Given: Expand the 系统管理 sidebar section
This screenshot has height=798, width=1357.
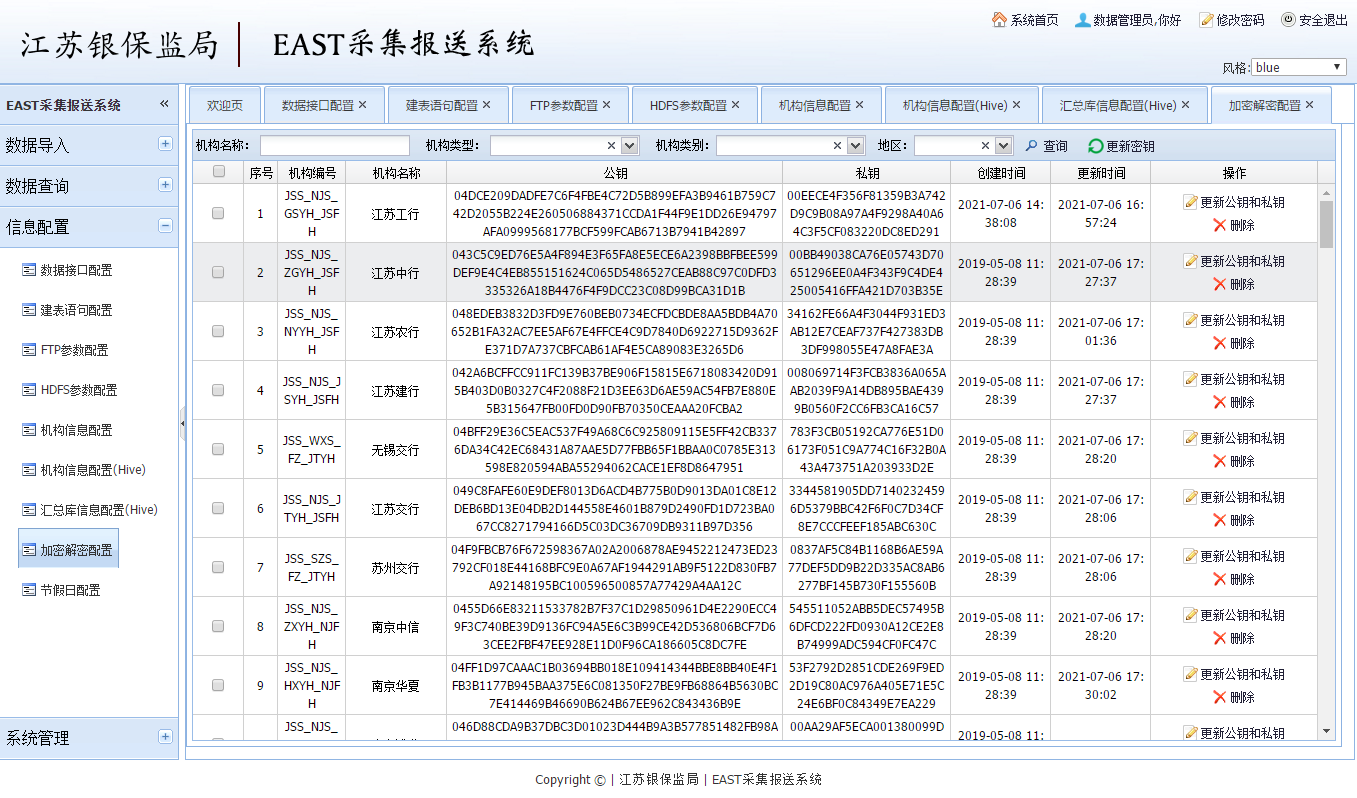Looking at the screenshot, I should (165, 737).
